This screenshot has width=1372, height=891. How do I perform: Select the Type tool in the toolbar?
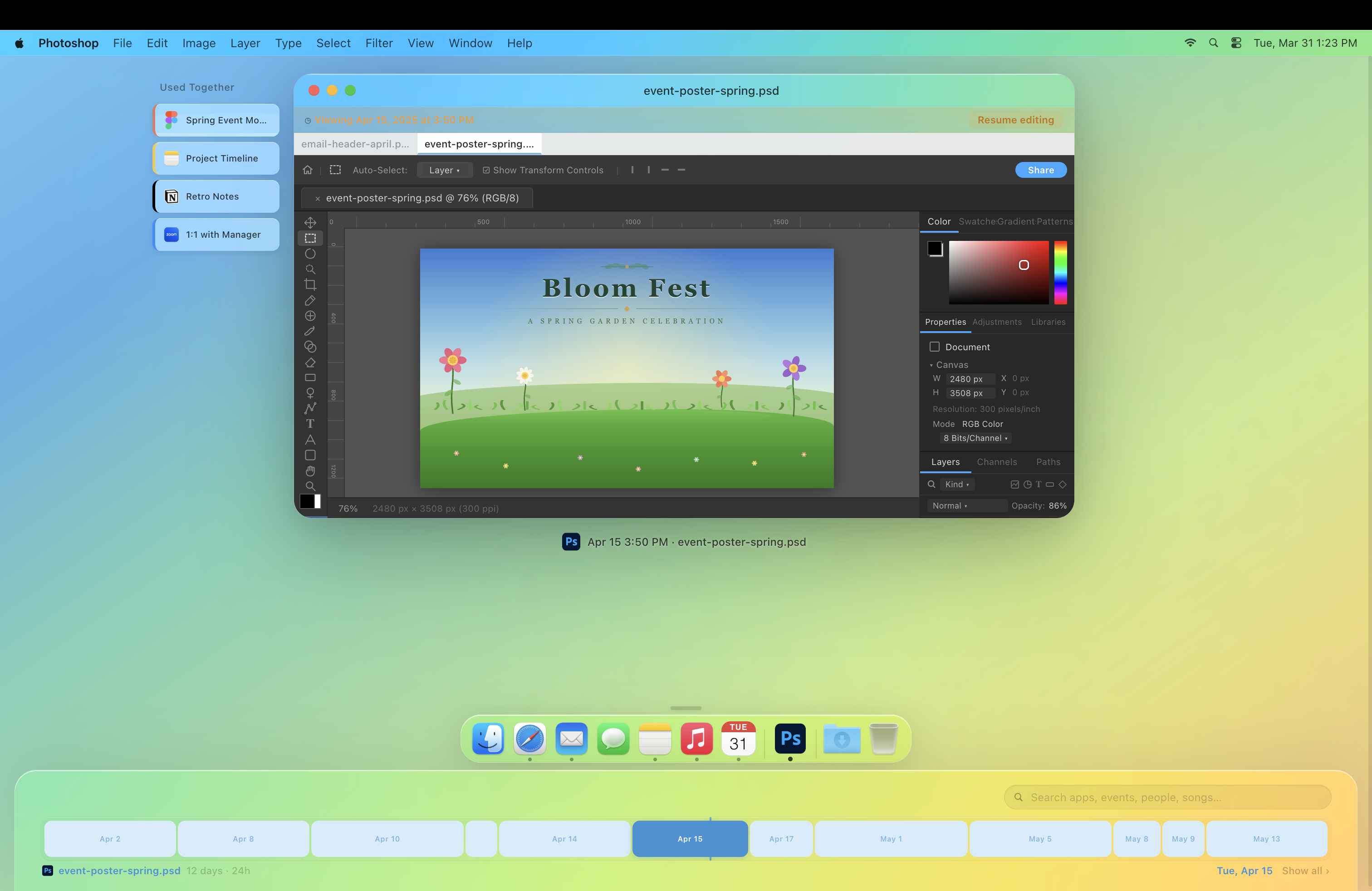(310, 424)
